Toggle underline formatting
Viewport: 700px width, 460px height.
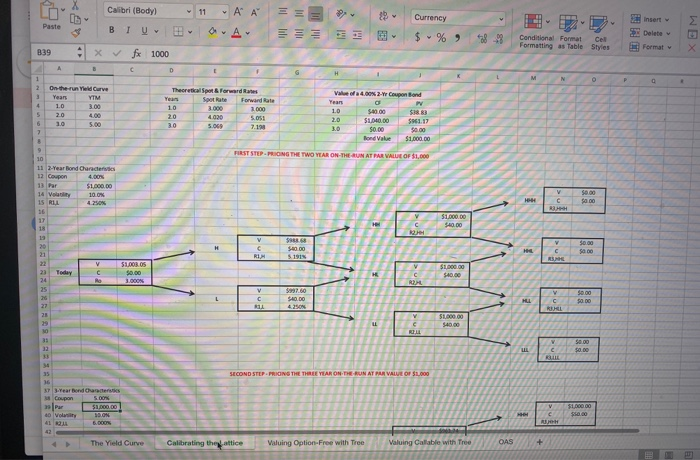144,31
